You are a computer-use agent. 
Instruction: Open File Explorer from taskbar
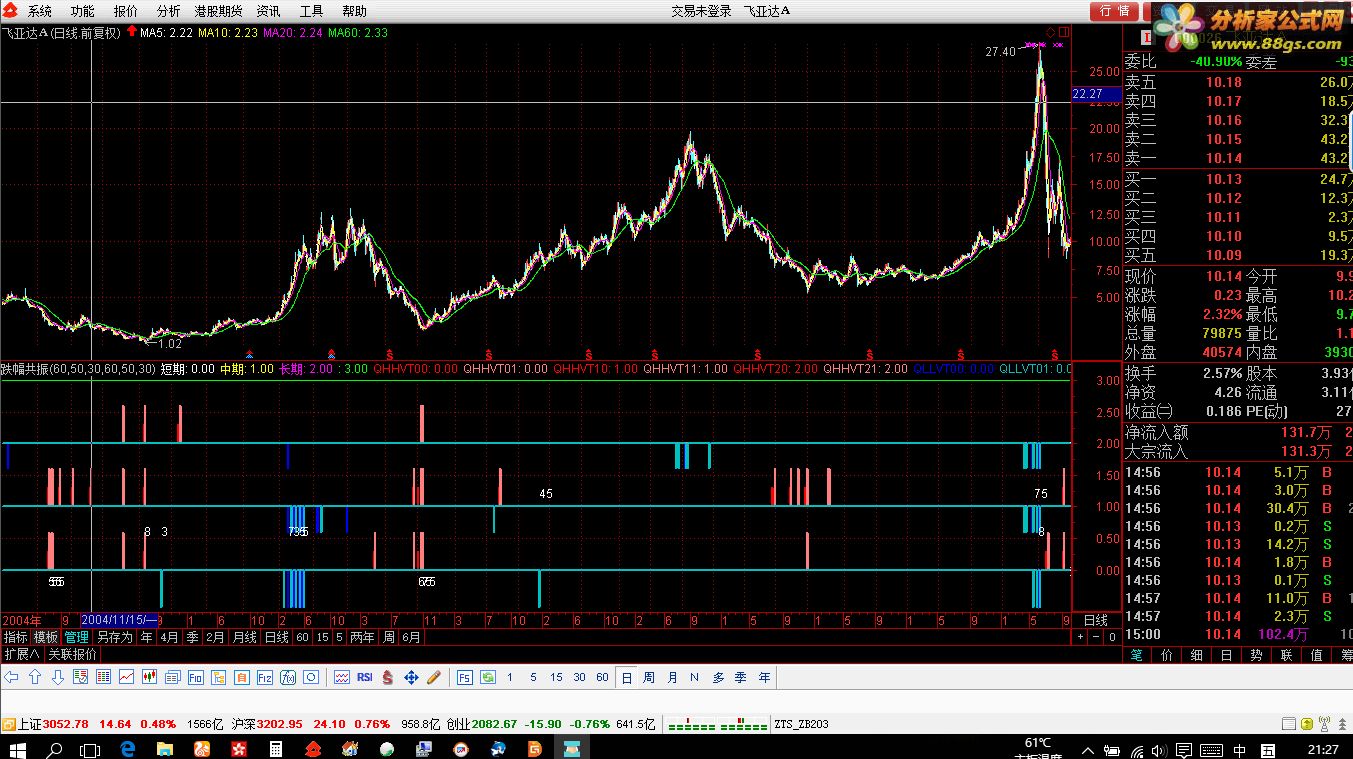(165, 748)
